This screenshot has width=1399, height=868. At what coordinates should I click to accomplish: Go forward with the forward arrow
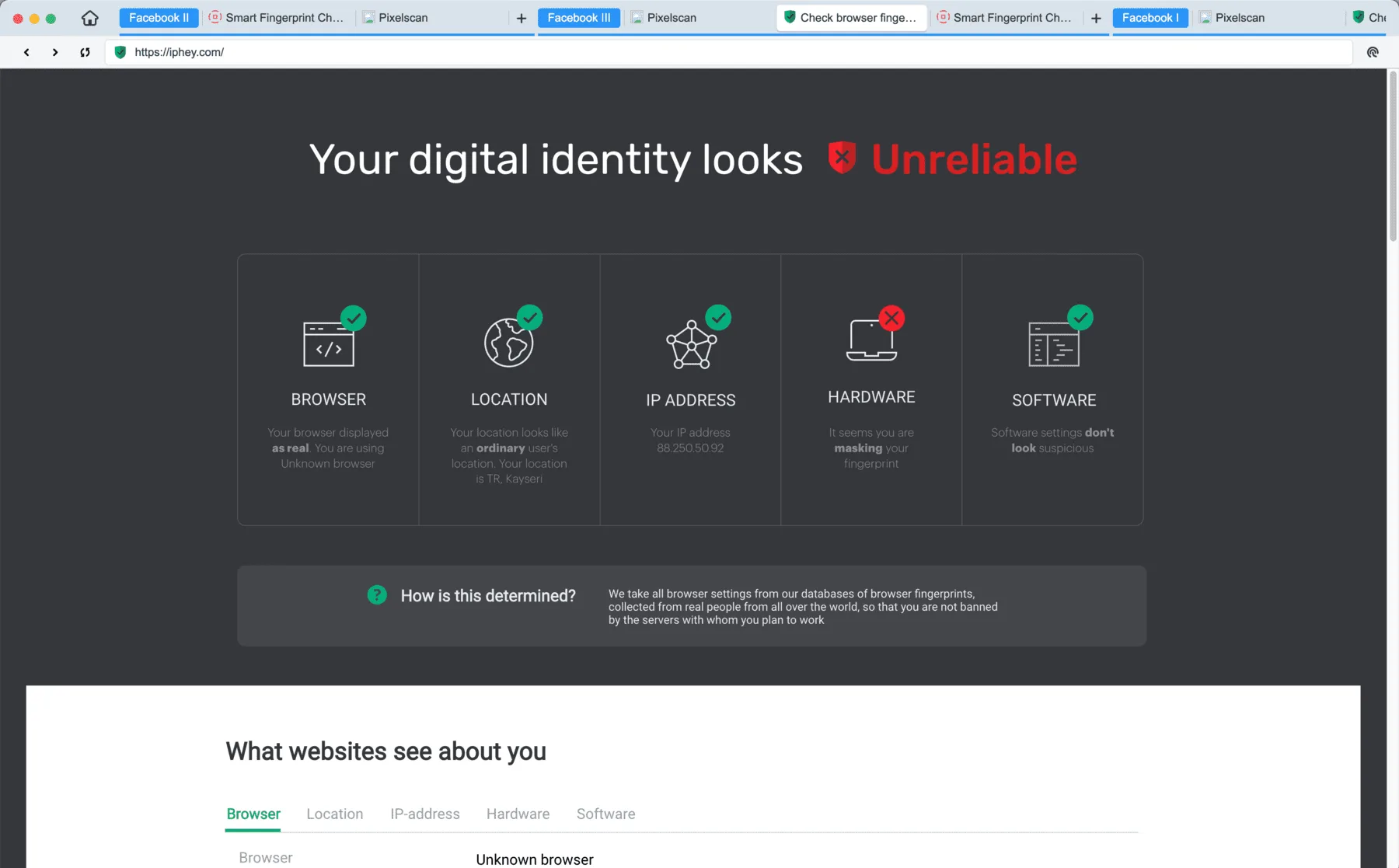(x=55, y=52)
